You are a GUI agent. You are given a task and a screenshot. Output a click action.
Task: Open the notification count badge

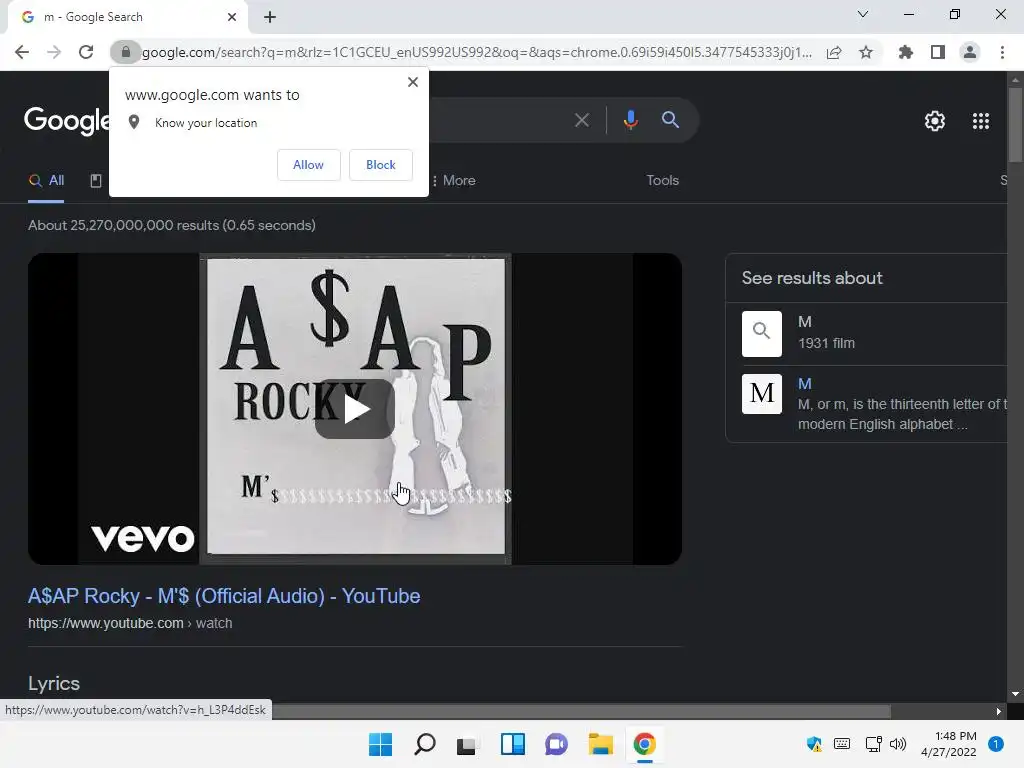coord(996,744)
